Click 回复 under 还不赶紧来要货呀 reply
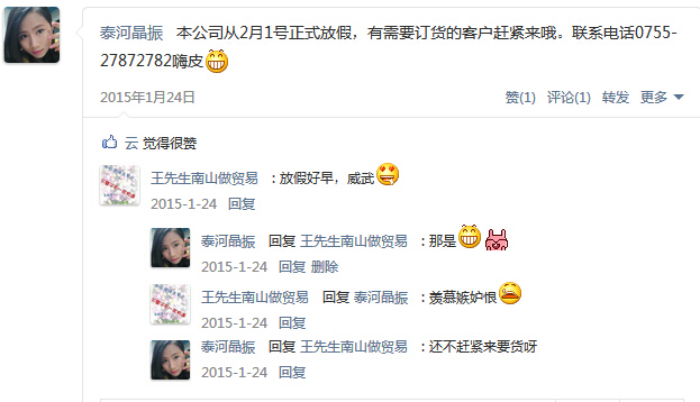The image size is (700, 402). pyautogui.click(x=292, y=372)
